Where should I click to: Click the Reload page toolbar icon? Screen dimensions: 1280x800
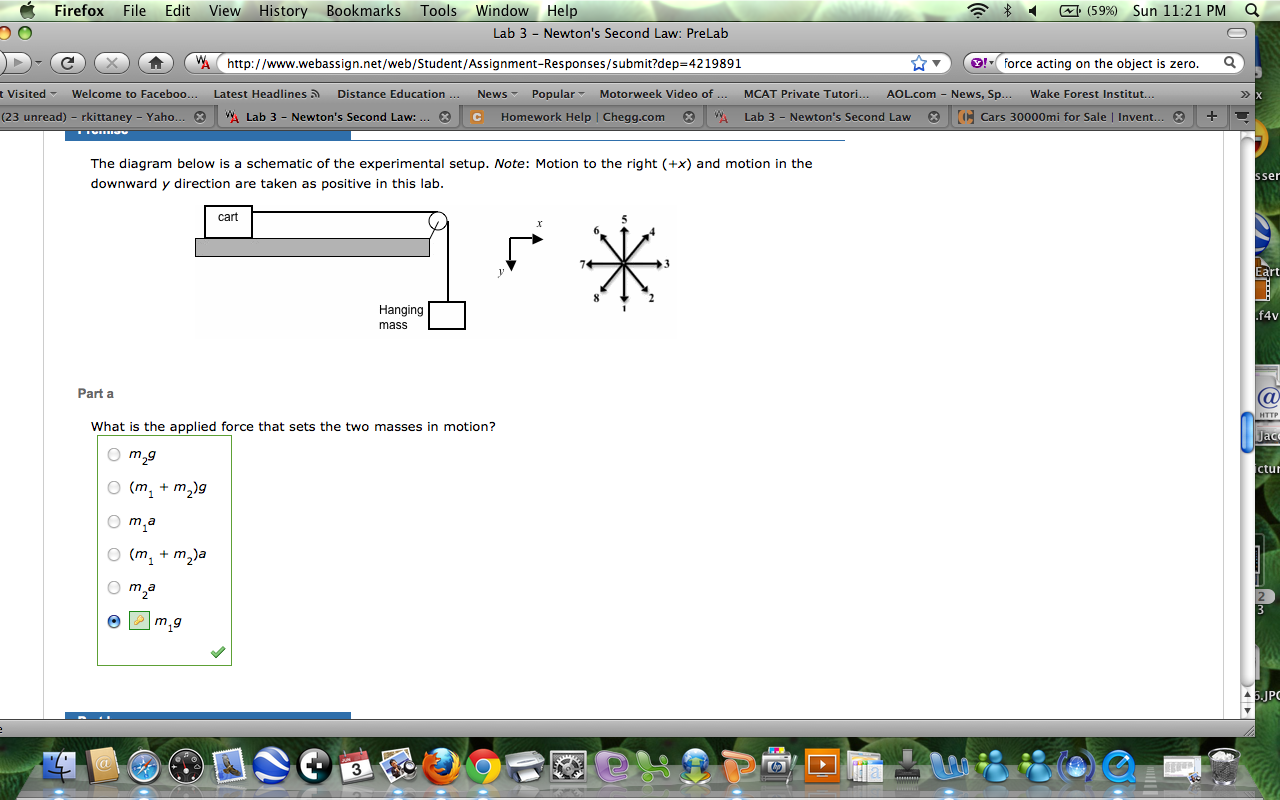[x=67, y=61]
